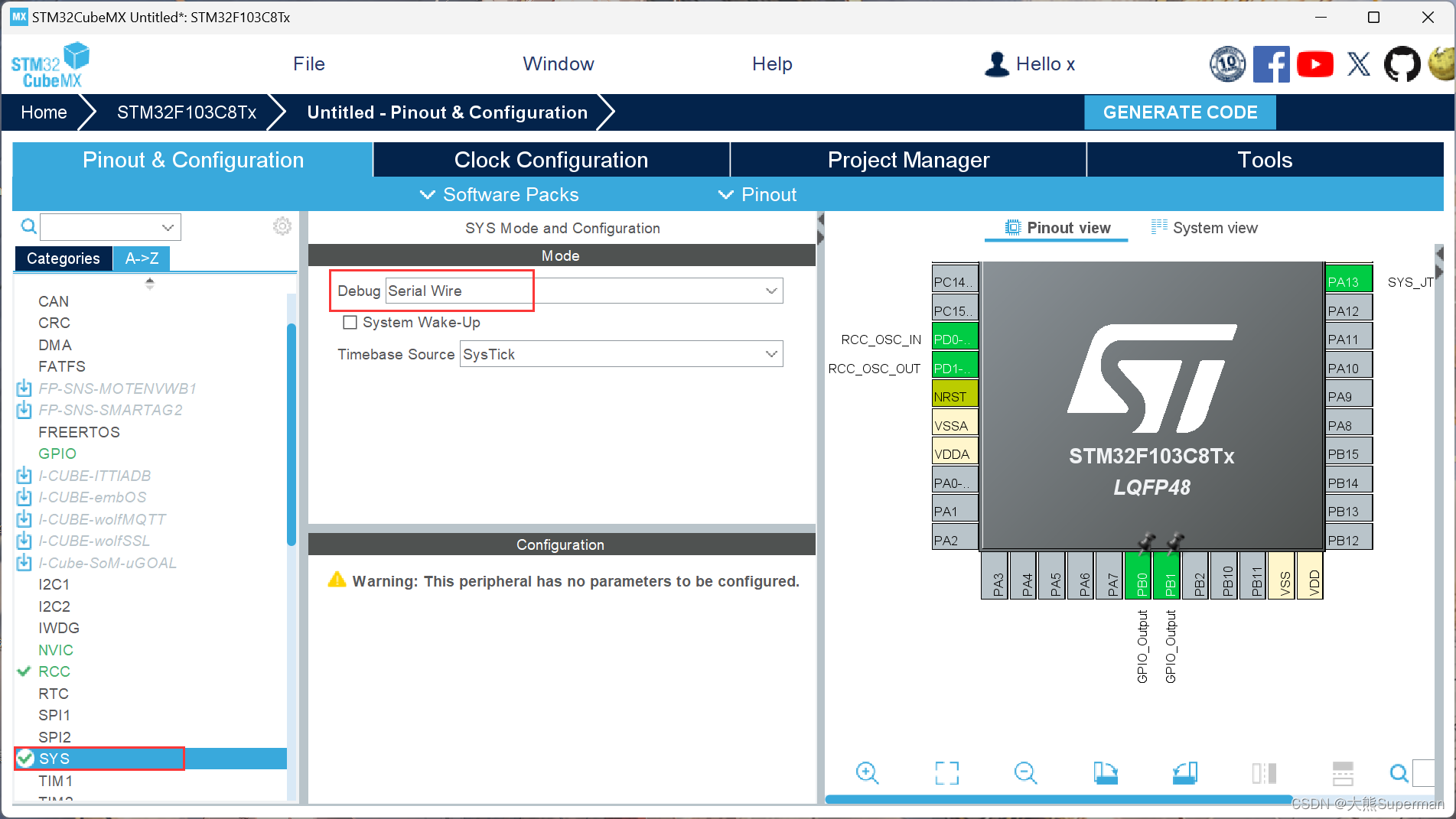Rotate the chip view counter-clockwise icon
The height and width of the screenshot is (819, 1456).
1185,773
